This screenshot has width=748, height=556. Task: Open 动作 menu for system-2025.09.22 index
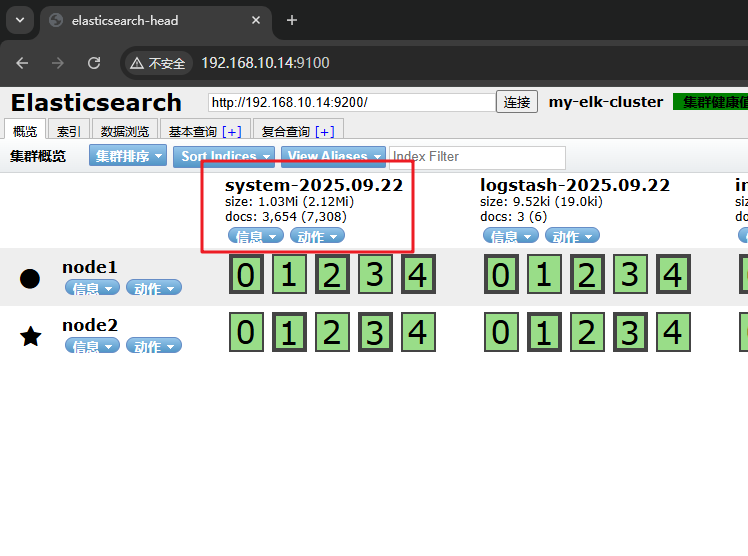(317, 236)
